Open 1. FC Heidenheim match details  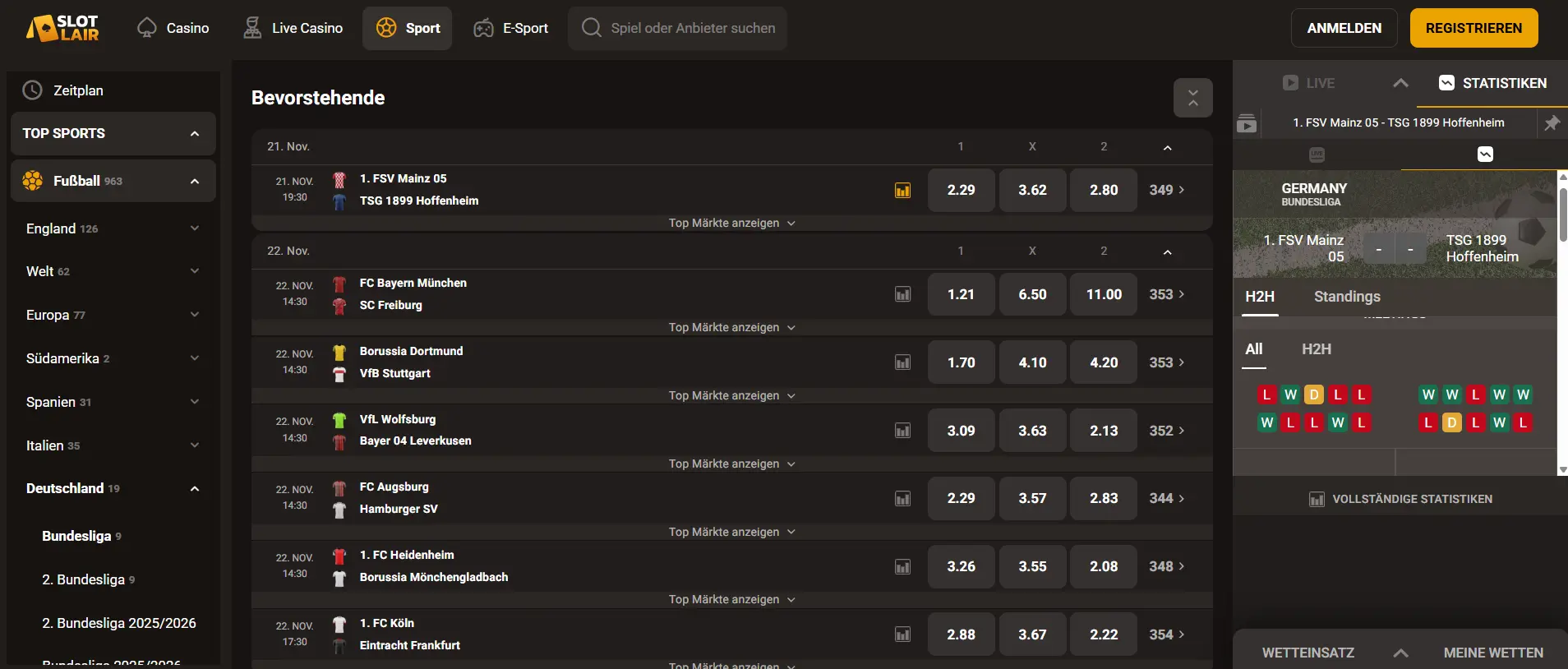[x=407, y=556]
